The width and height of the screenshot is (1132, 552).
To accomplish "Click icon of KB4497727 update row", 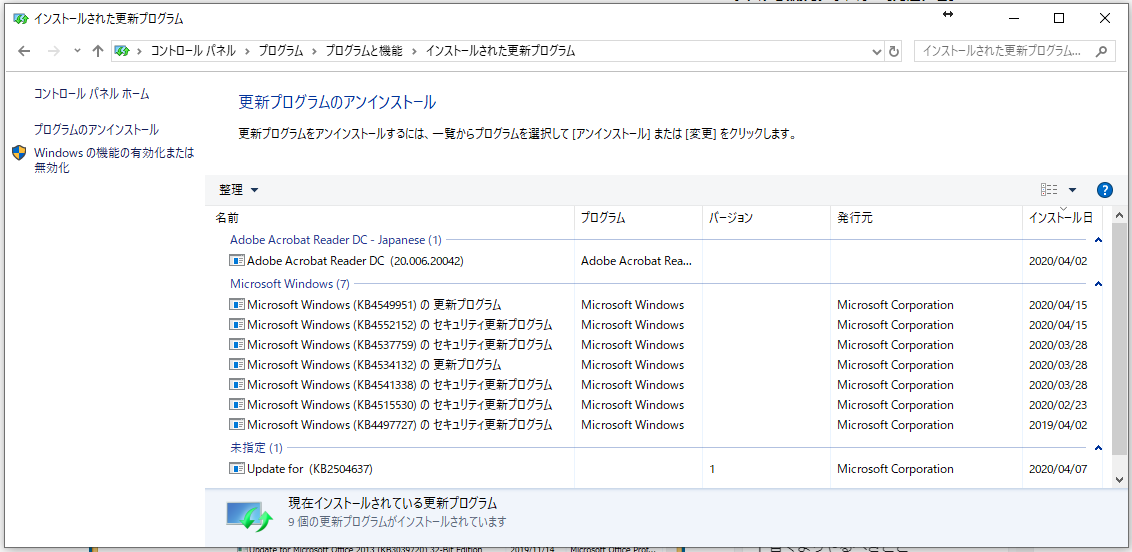I will point(237,425).
